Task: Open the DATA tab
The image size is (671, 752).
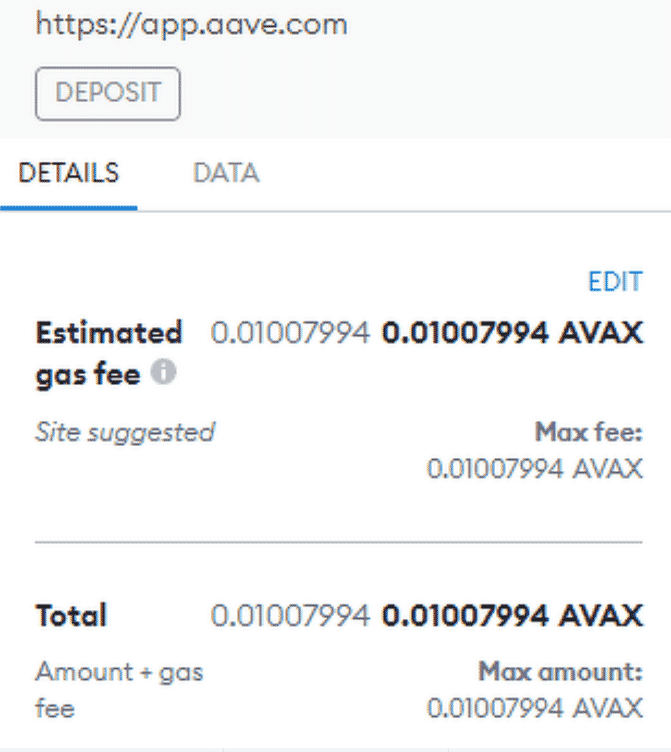Action: [x=226, y=173]
